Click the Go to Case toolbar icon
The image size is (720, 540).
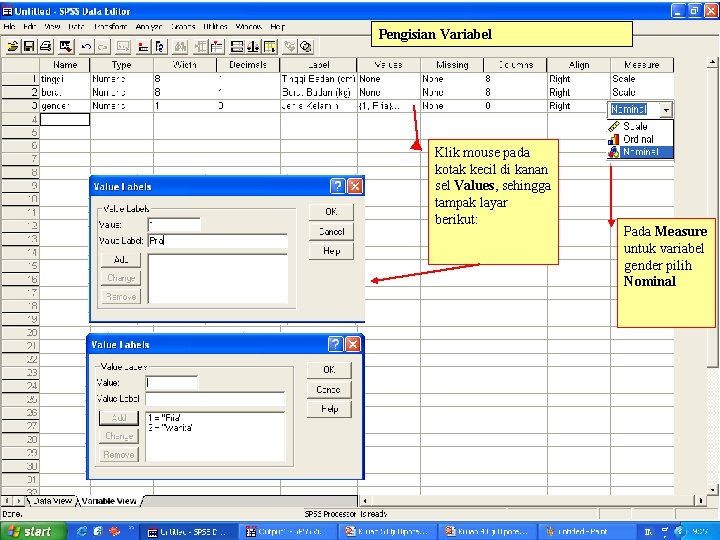(x=143, y=46)
